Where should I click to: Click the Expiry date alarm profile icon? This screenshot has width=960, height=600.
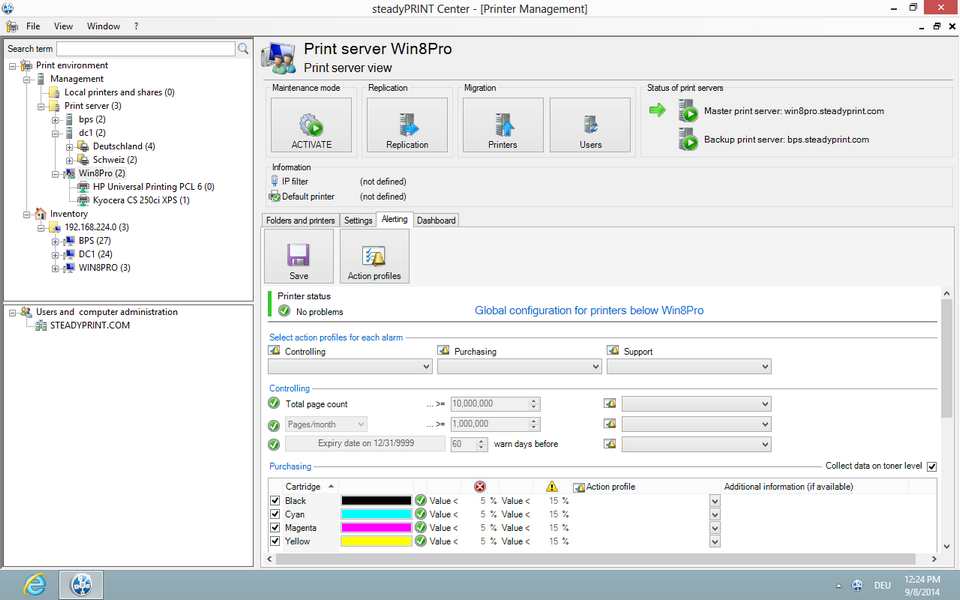click(x=610, y=444)
